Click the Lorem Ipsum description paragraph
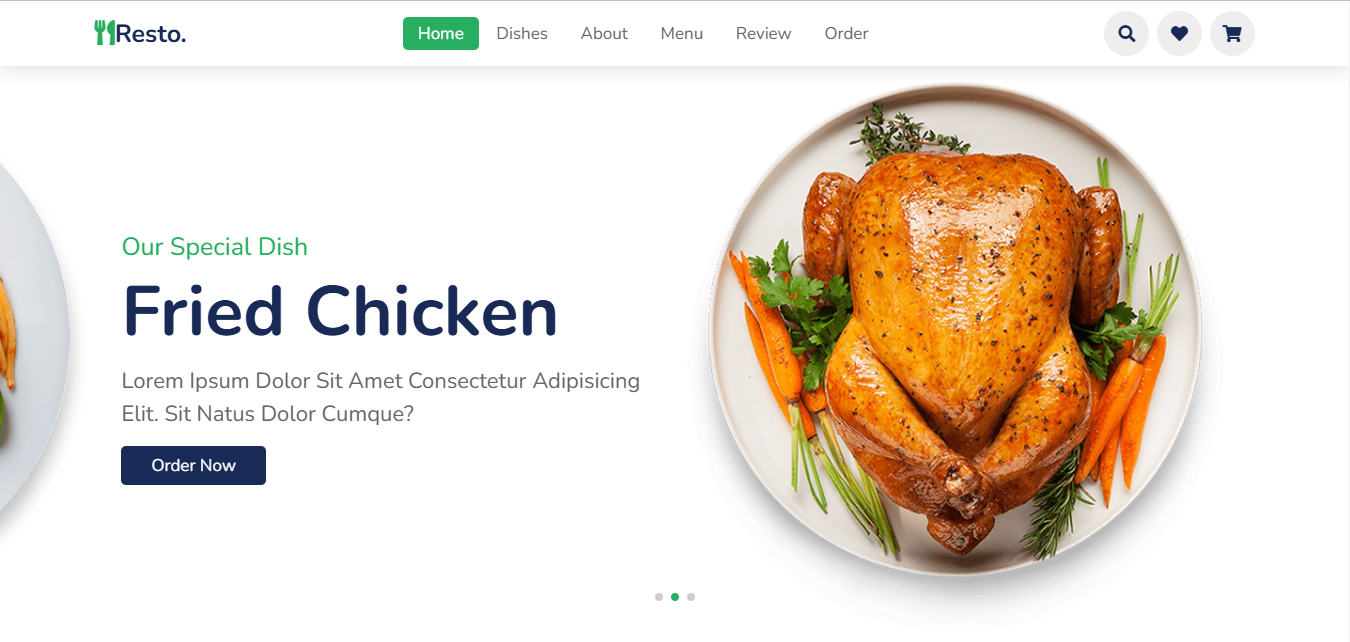The height and width of the screenshot is (642, 1350). (381, 397)
